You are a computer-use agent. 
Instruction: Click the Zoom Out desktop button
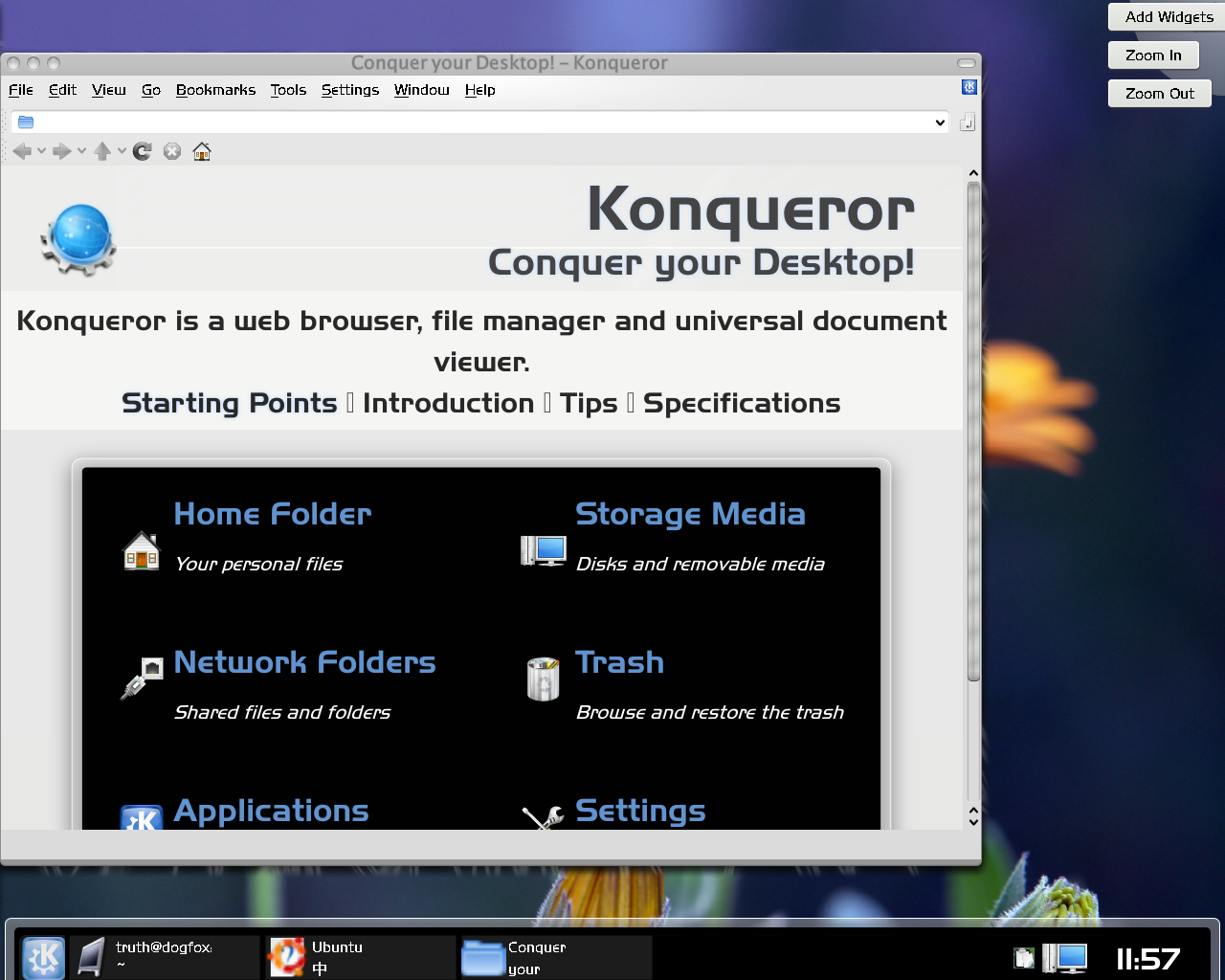pyautogui.click(x=1160, y=94)
